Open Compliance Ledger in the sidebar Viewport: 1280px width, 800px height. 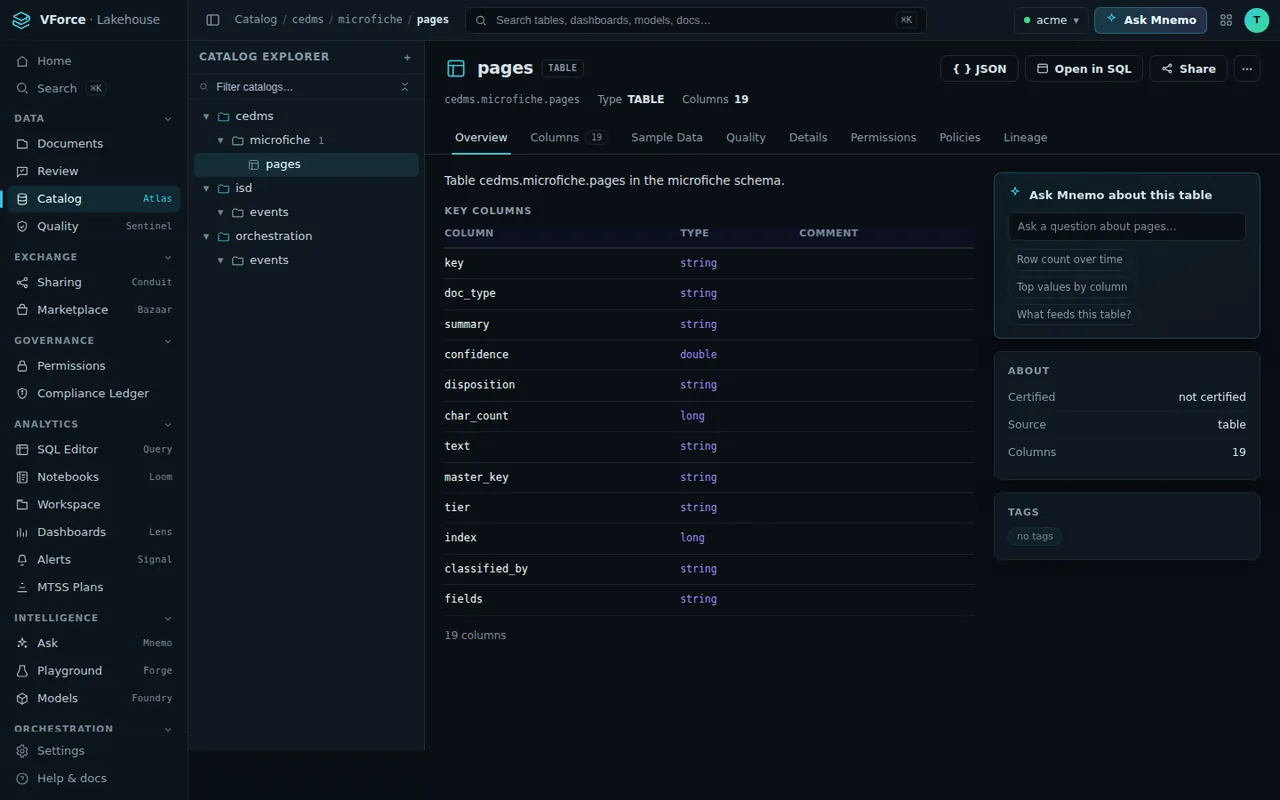[x=94, y=393]
